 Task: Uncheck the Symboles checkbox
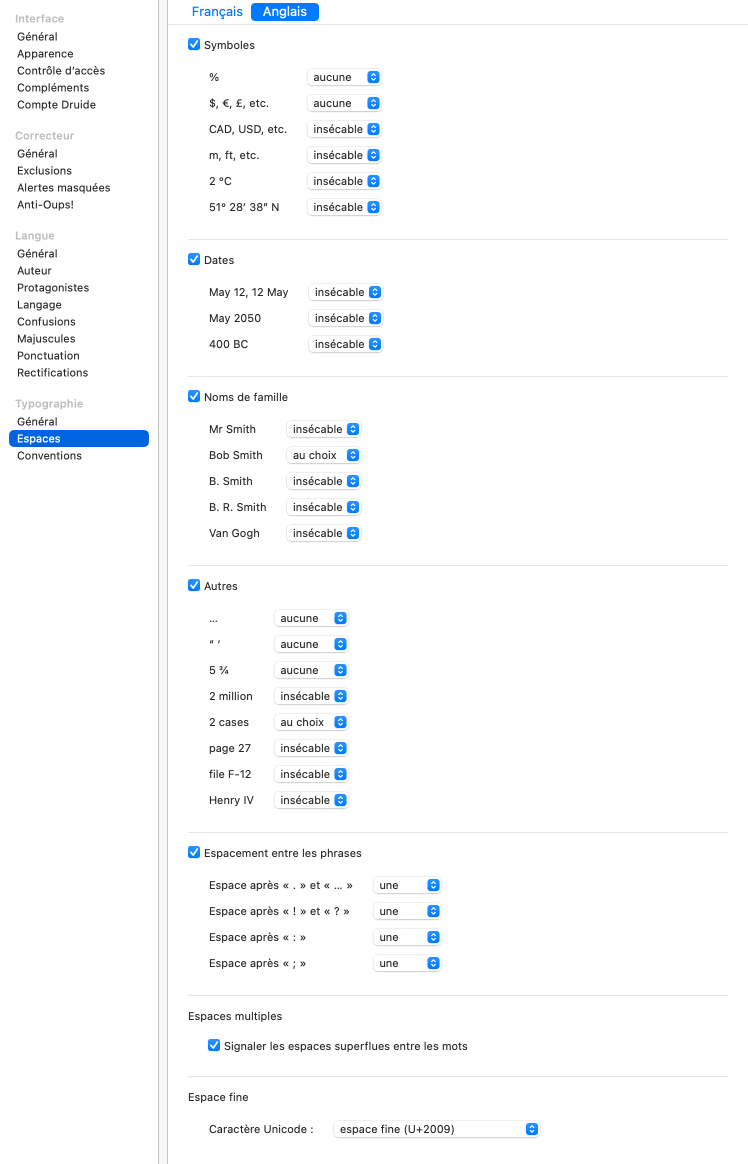click(194, 45)
